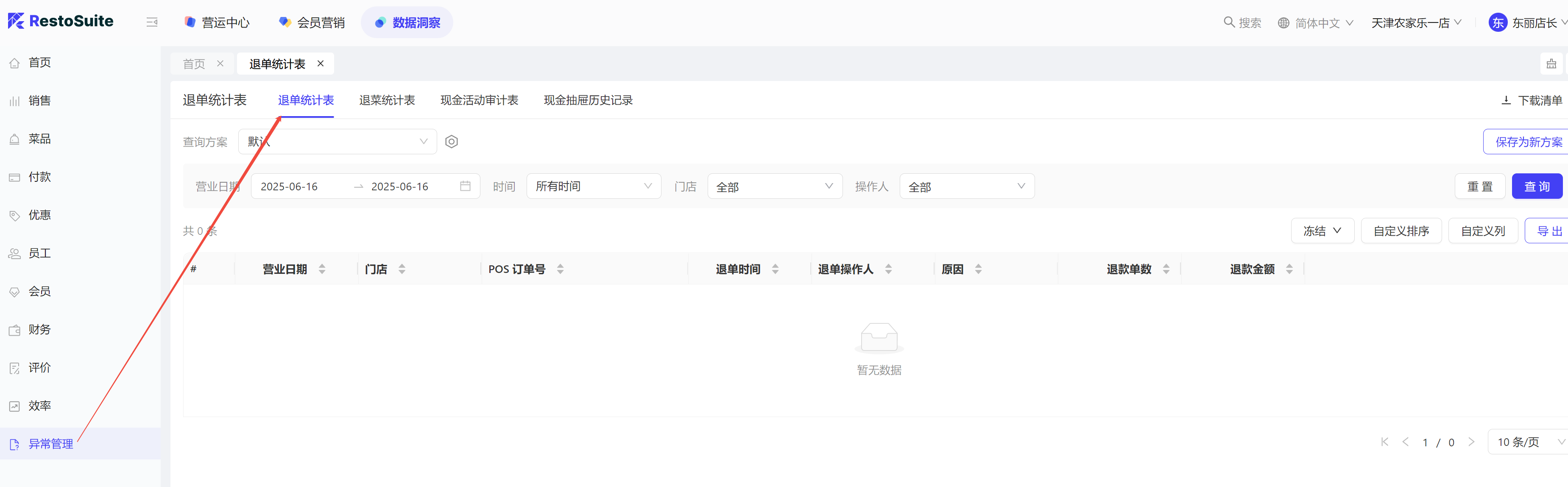Click the 查询 button
This screenshot has height=487, width=1568.
point(1536,186)
